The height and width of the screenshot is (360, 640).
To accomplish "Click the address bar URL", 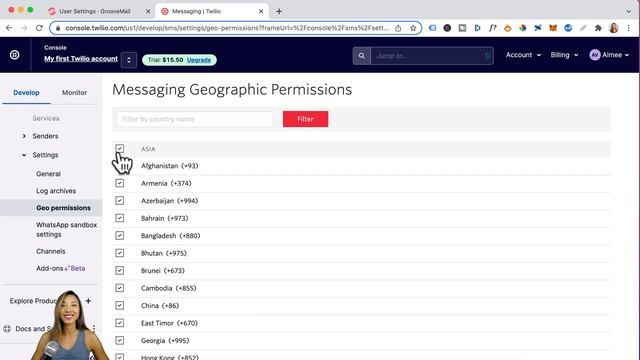I will click(227, 28).
